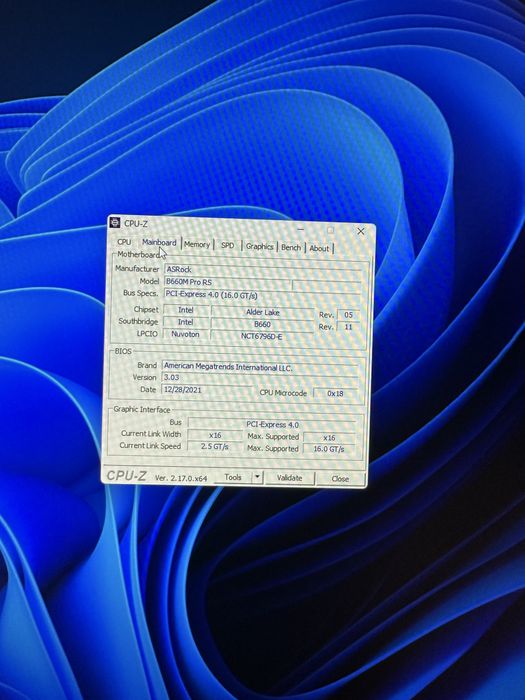Switch to the CPU tab

(124, 242)
